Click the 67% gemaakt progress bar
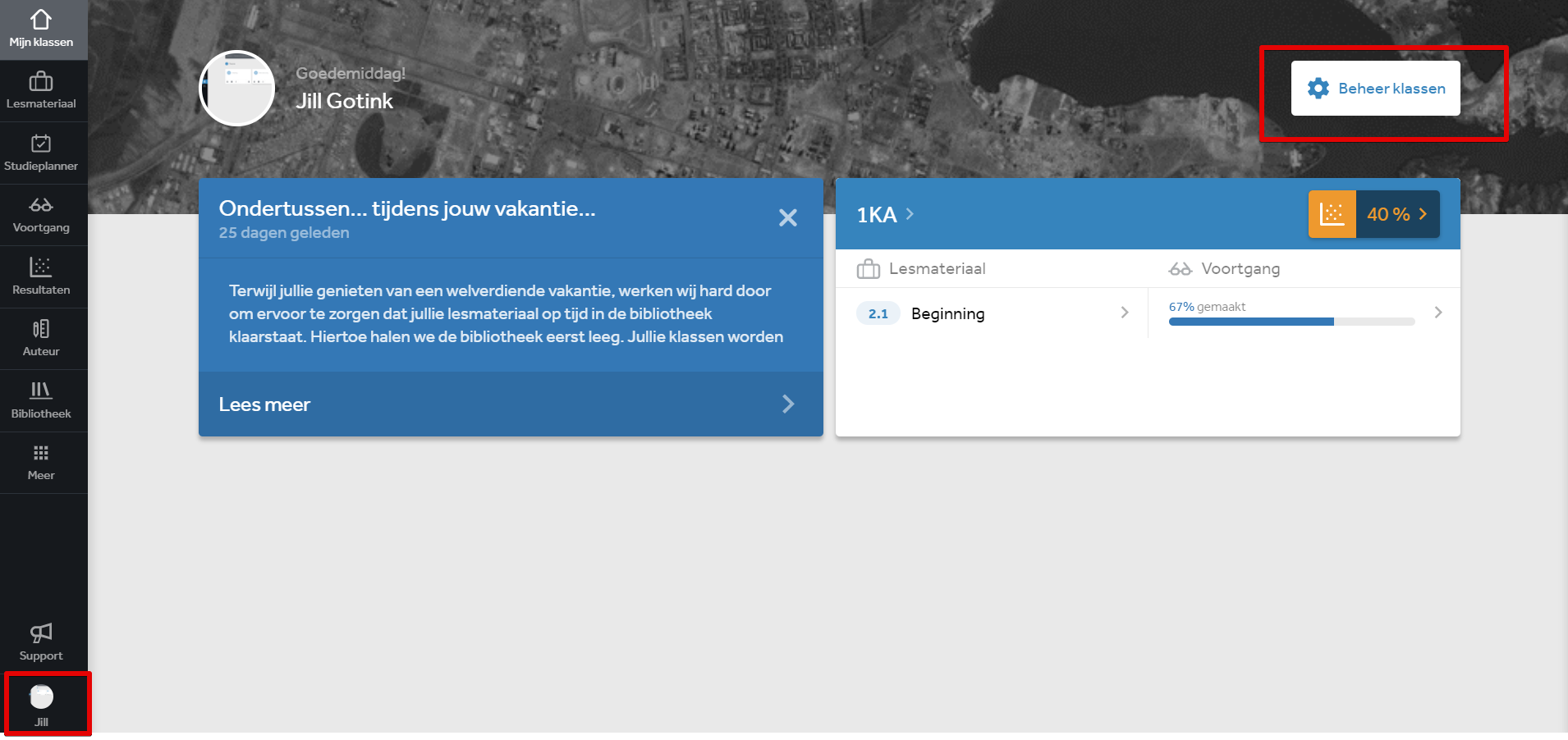This screenshot has height=740, width=1568. [x=1291, y=322]
